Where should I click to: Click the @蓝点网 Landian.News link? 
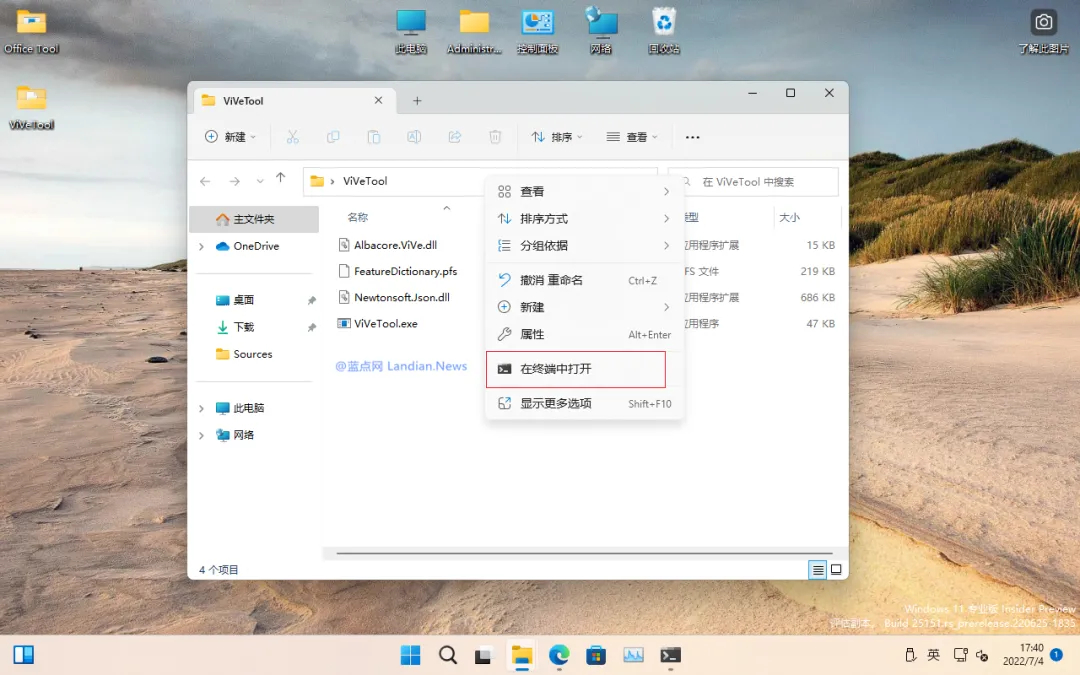(x=400, y=366)
